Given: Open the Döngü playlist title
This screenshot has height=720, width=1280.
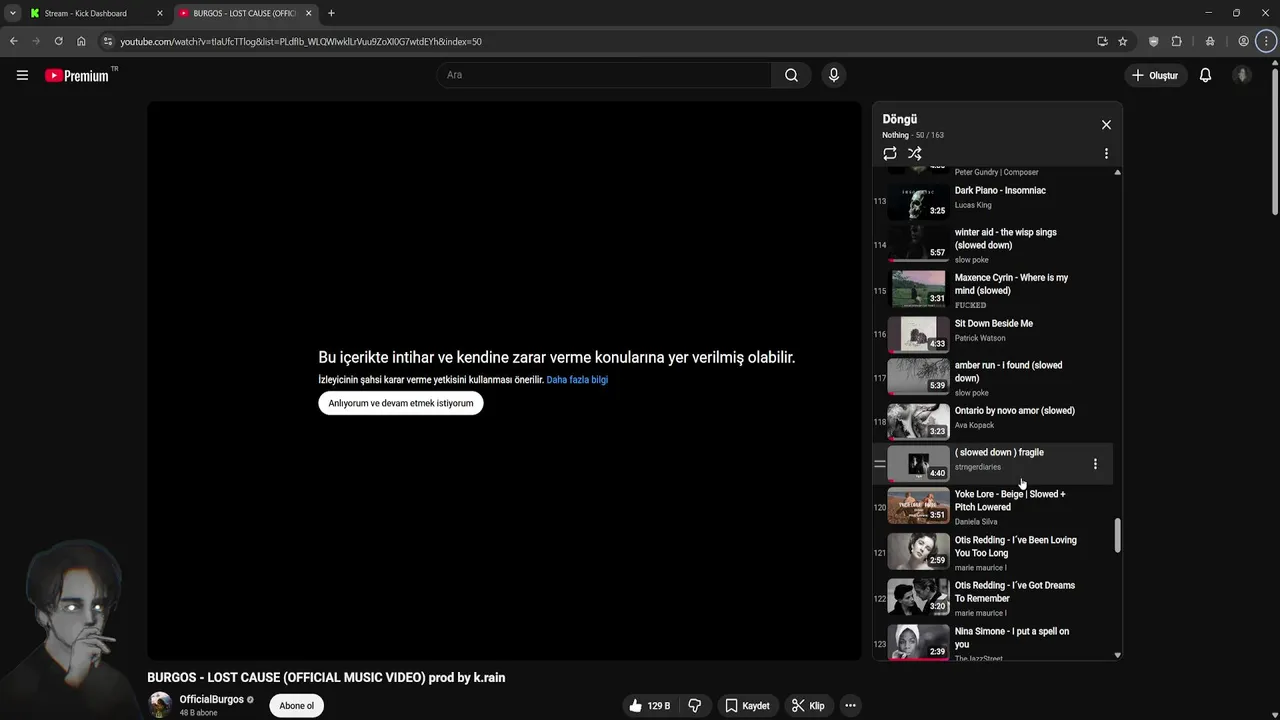Looking at the screenshot, I should pyautogui.click(x=900, y=119).
